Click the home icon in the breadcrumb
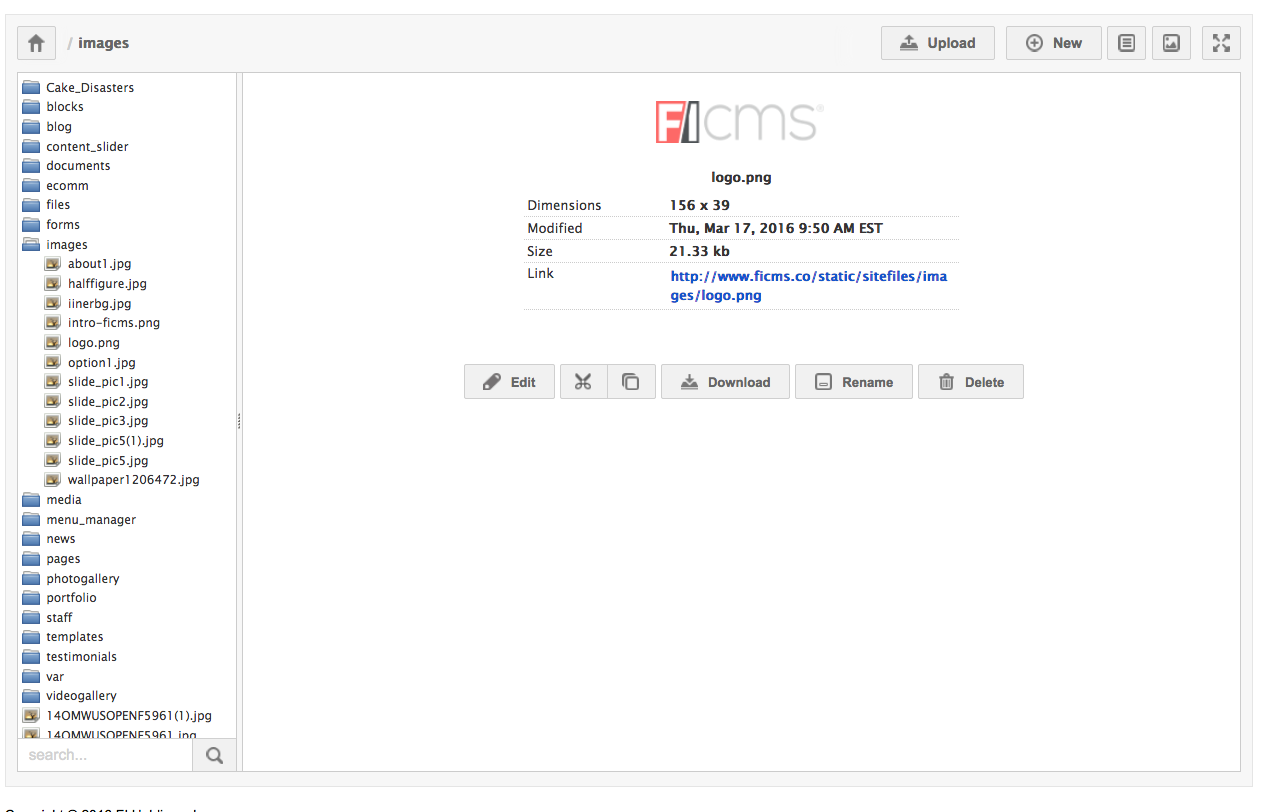Screen dimensions: 1270x812 coord(36,43)
